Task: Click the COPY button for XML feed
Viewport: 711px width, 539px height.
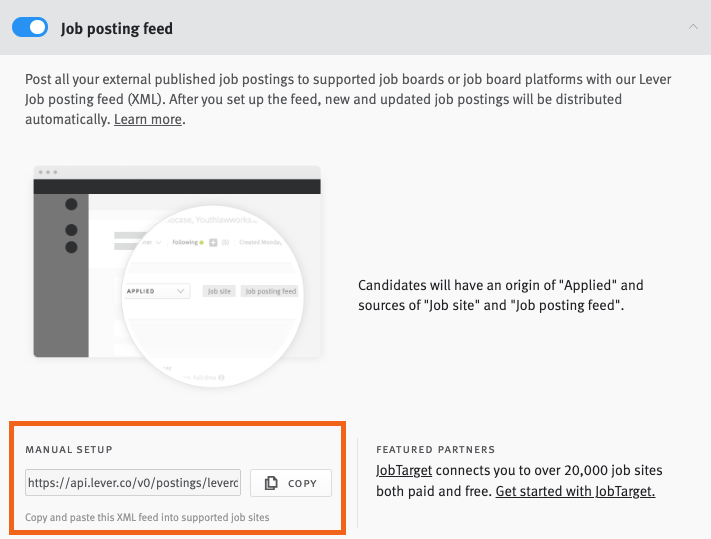Action: click(x=290, y=483)
